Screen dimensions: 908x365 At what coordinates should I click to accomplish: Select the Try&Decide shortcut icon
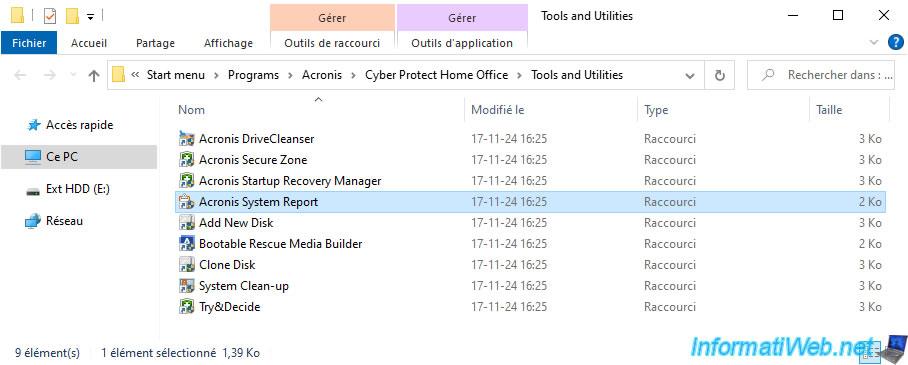tap(186, 306)
